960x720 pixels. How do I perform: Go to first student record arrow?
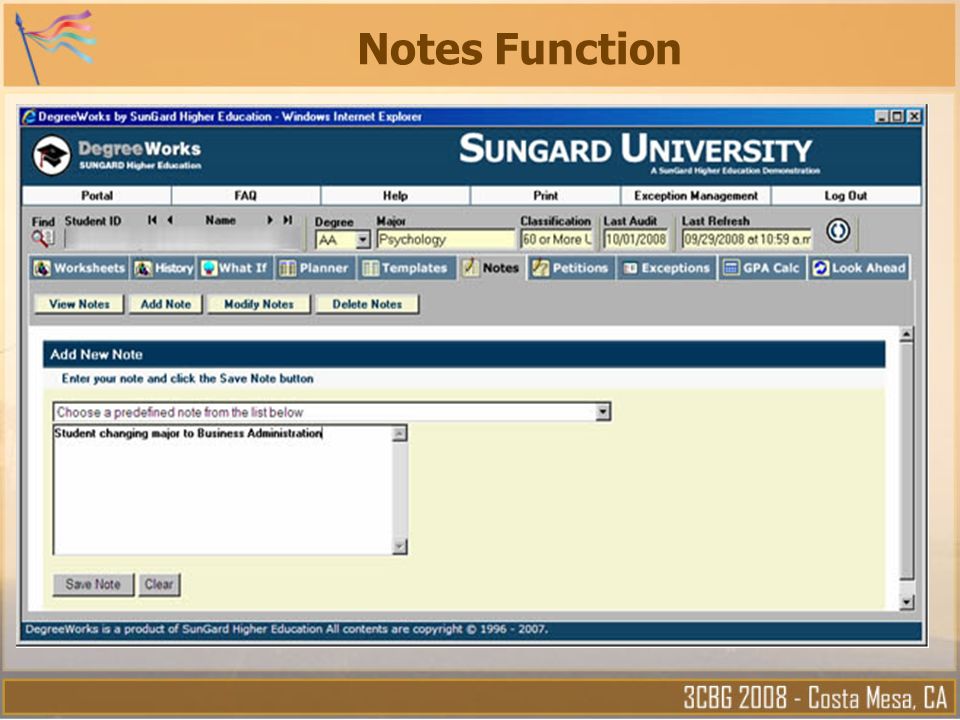tap(152, 220)
